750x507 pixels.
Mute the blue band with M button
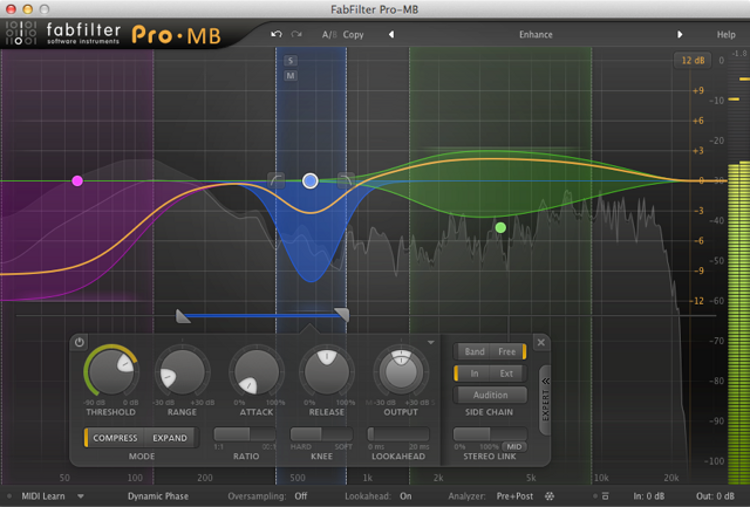point(290,76)
